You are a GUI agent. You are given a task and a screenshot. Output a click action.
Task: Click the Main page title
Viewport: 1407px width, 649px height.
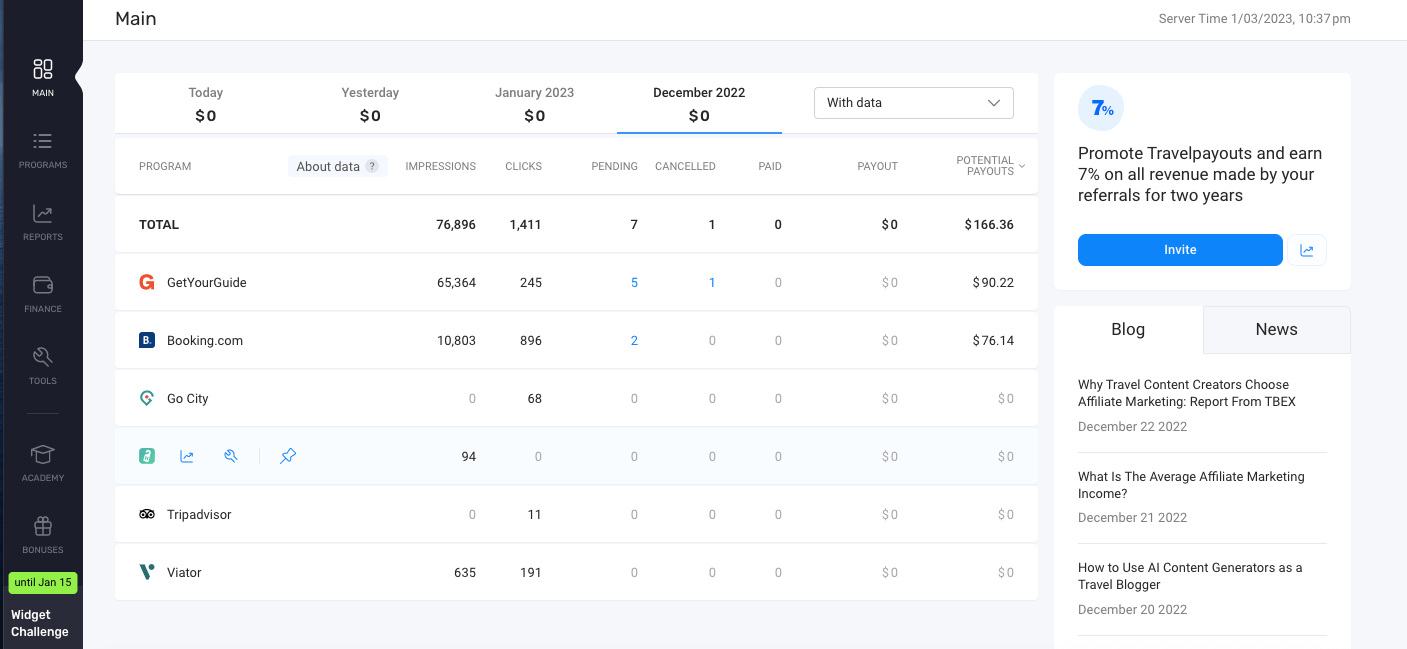pyautogui.click(x=136, y=19)
